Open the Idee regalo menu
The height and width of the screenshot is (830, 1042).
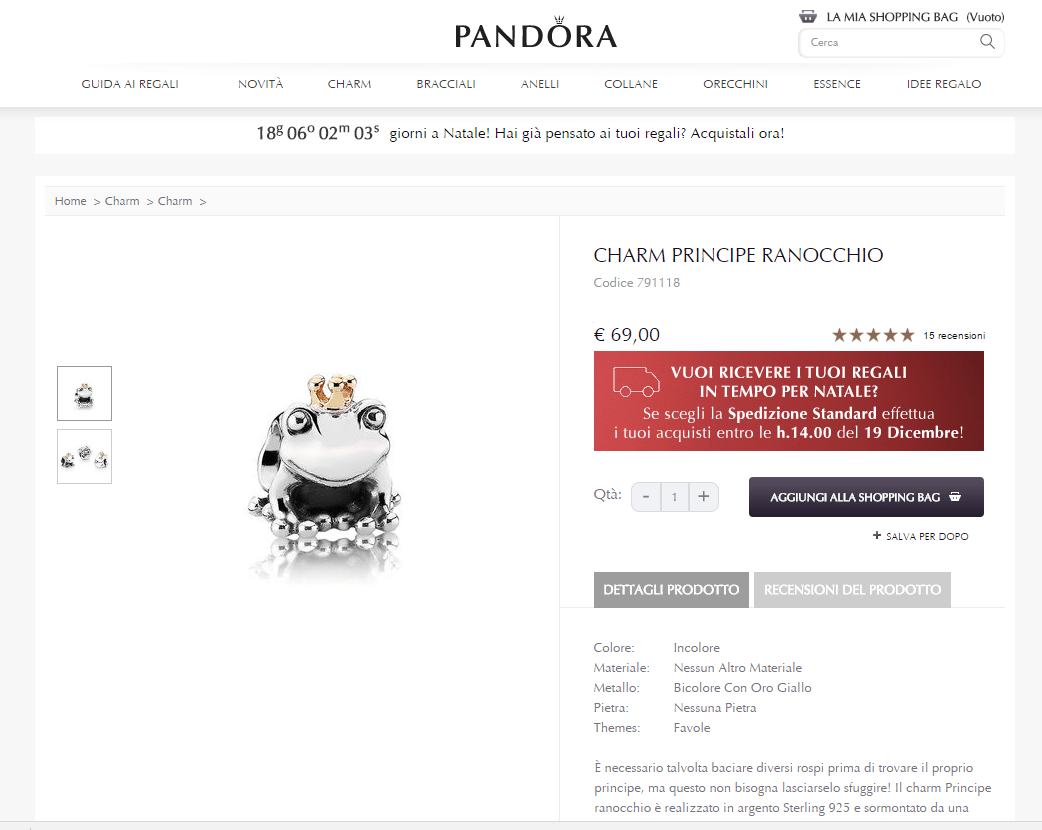click(x=944, y=84)
